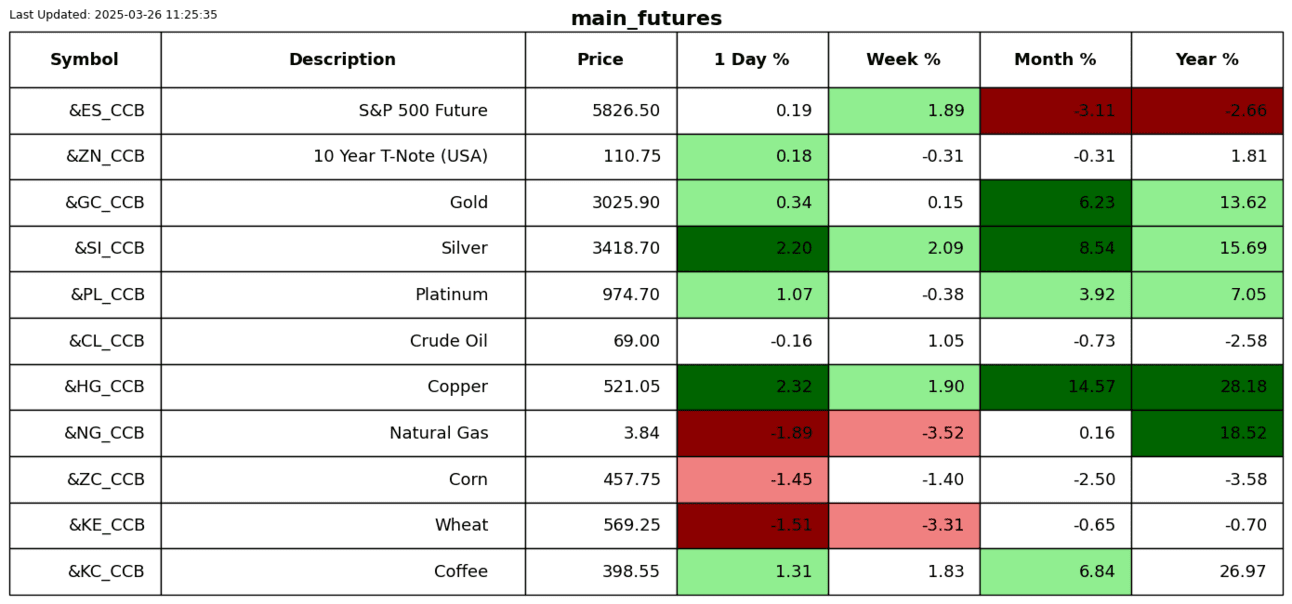Select the Price column header

(600, 60)
